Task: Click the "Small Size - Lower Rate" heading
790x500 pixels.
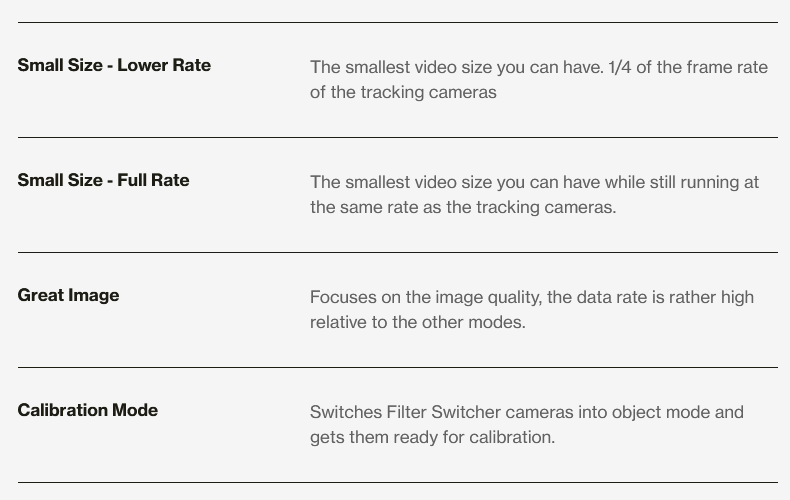Action: 114,66
